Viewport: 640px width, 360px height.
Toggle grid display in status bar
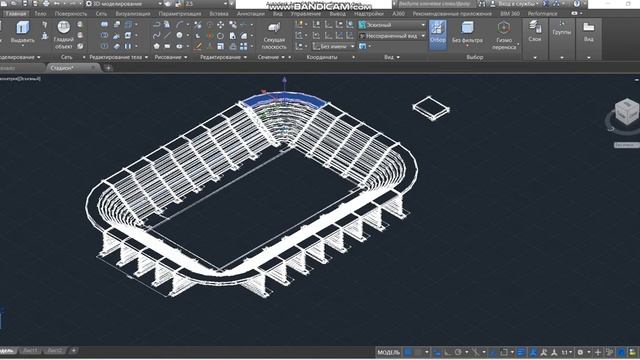click(x=408, y=352)
